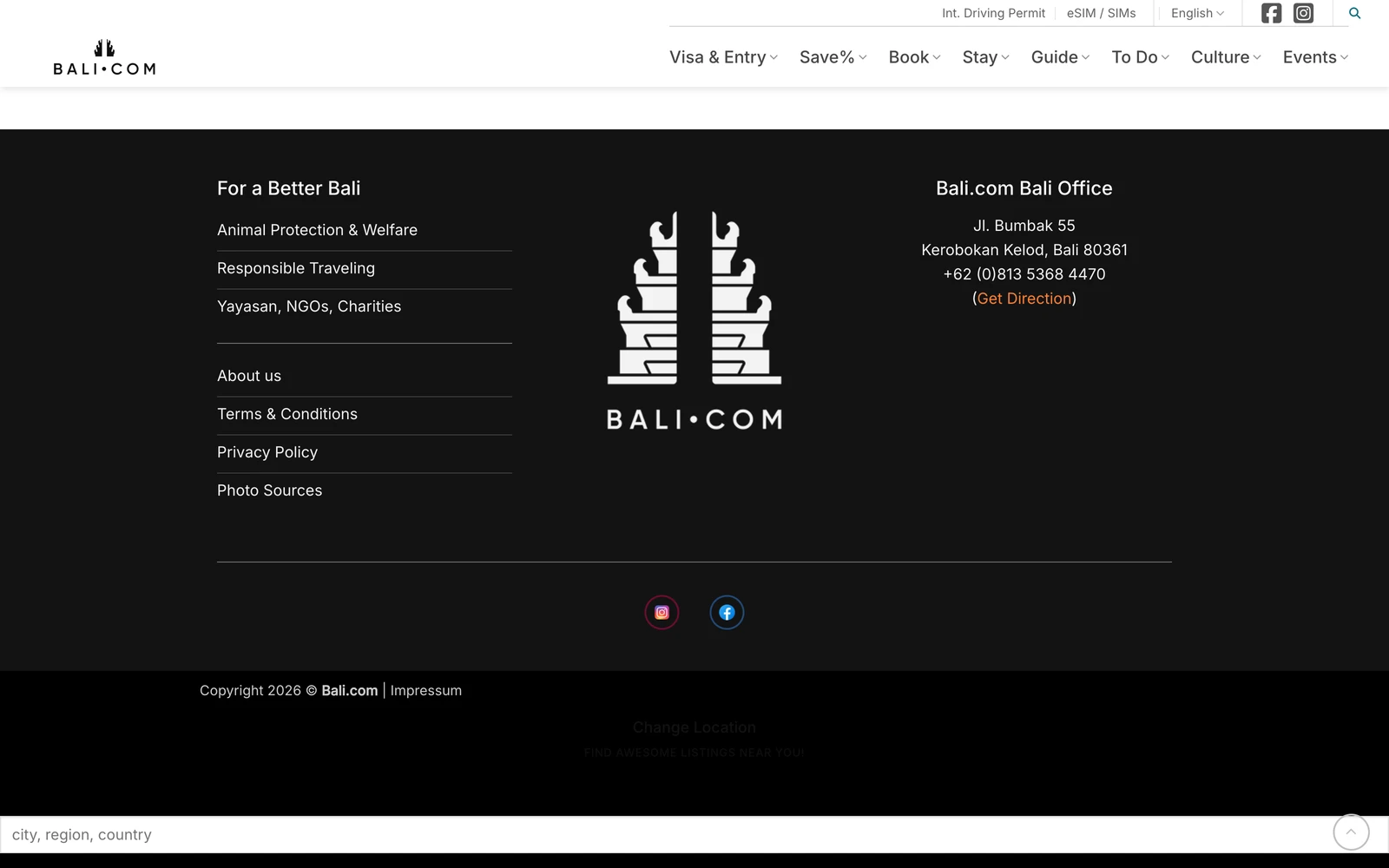Open the Privacy Policy link

(x=267, y=452)
